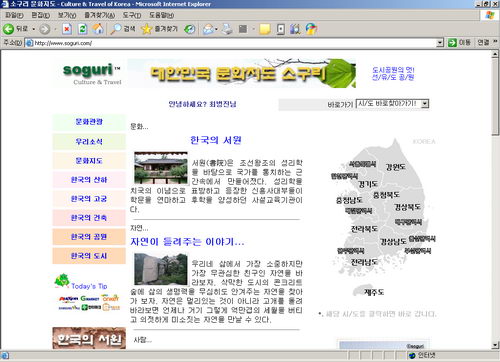This screenshot has width=500, height=362.
Task: Open the Mail button dropdown arrow
Action: coord(217,29)
